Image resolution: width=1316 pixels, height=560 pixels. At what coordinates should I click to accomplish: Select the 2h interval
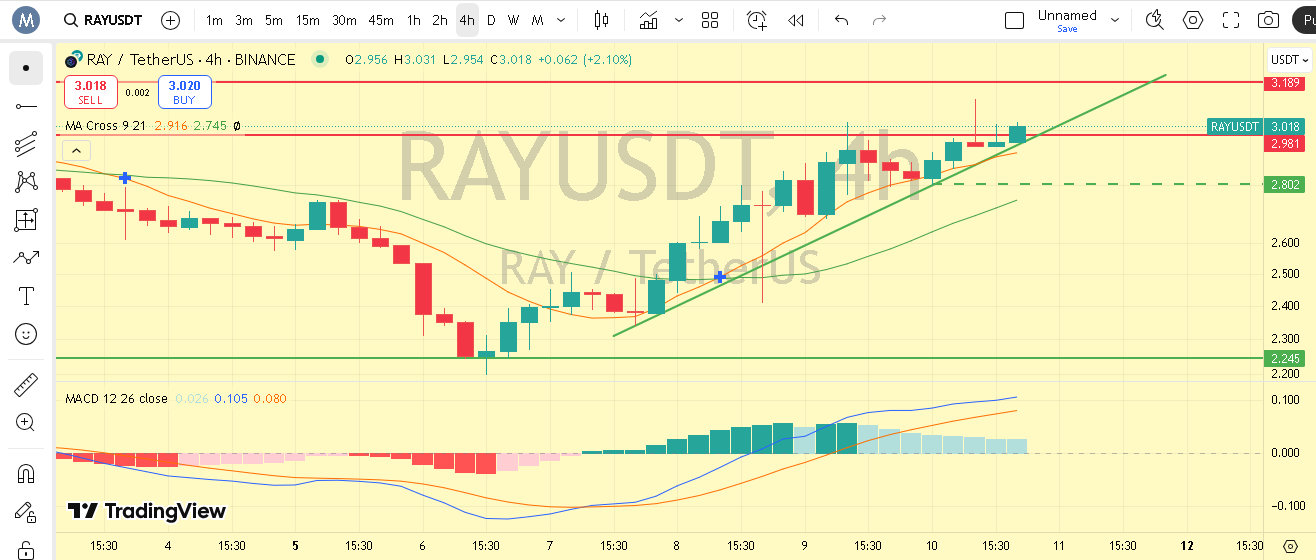440,20
